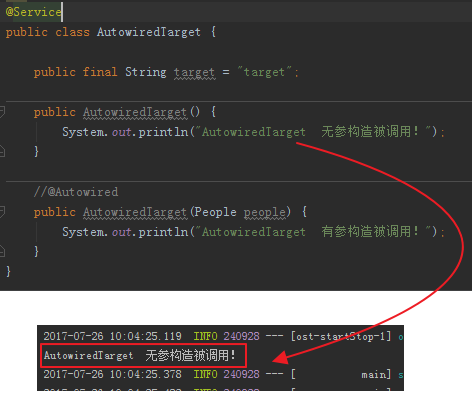Screen dimensions: 472x402
Task: Collapse the no-arg constructor fold marker
Action: pos(2,112)
